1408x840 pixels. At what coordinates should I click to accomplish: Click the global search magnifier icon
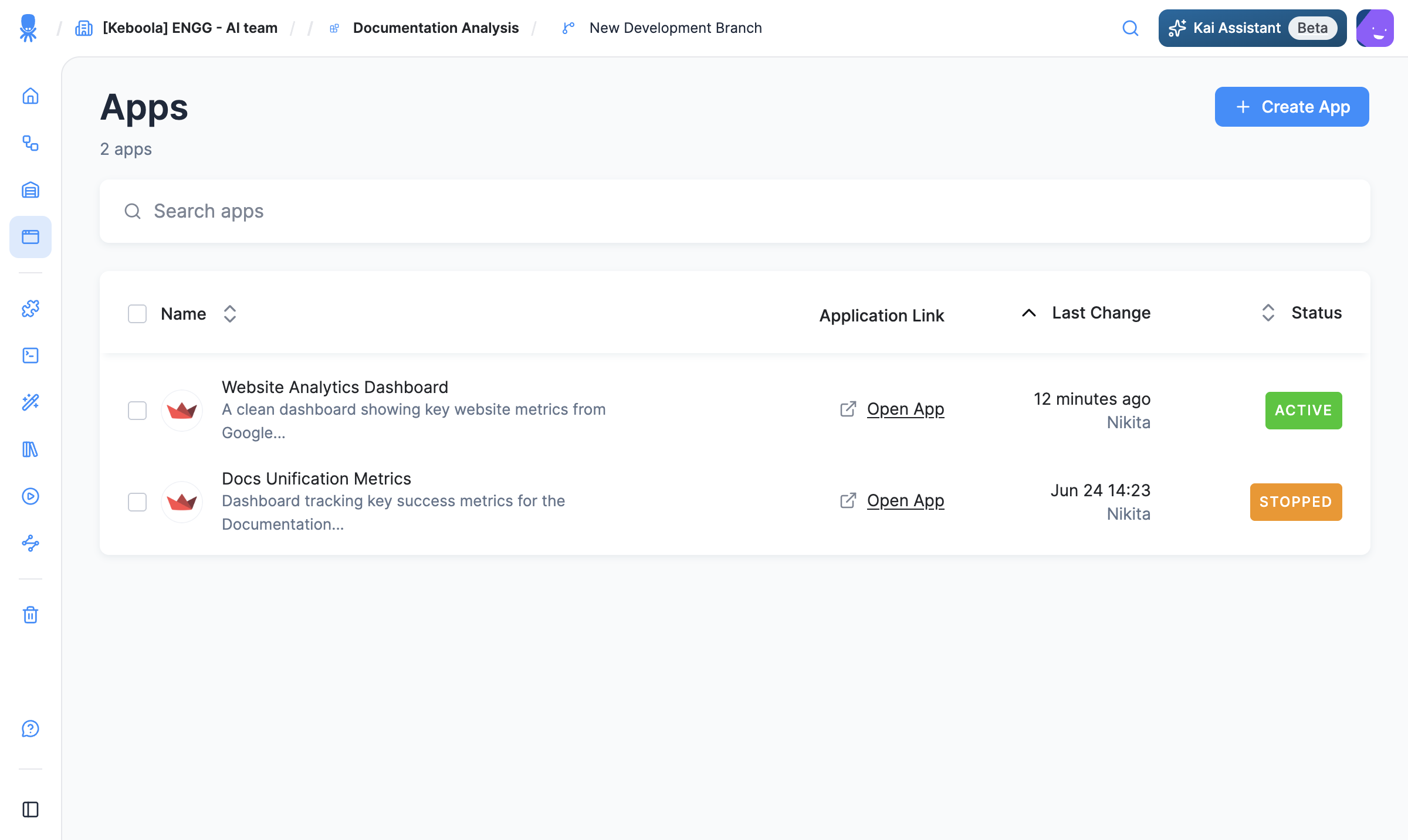pos(1131,28)
